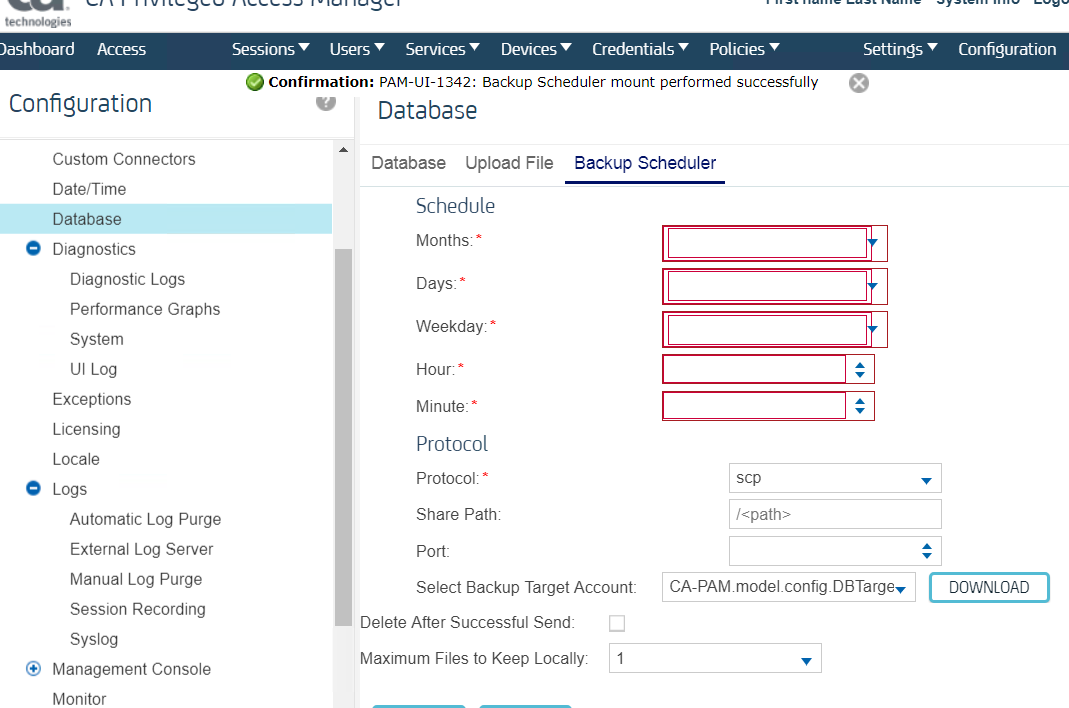
Task: Click the green confirmation checkmark icon
Action: pyautogui.click(x=255, y=83)
